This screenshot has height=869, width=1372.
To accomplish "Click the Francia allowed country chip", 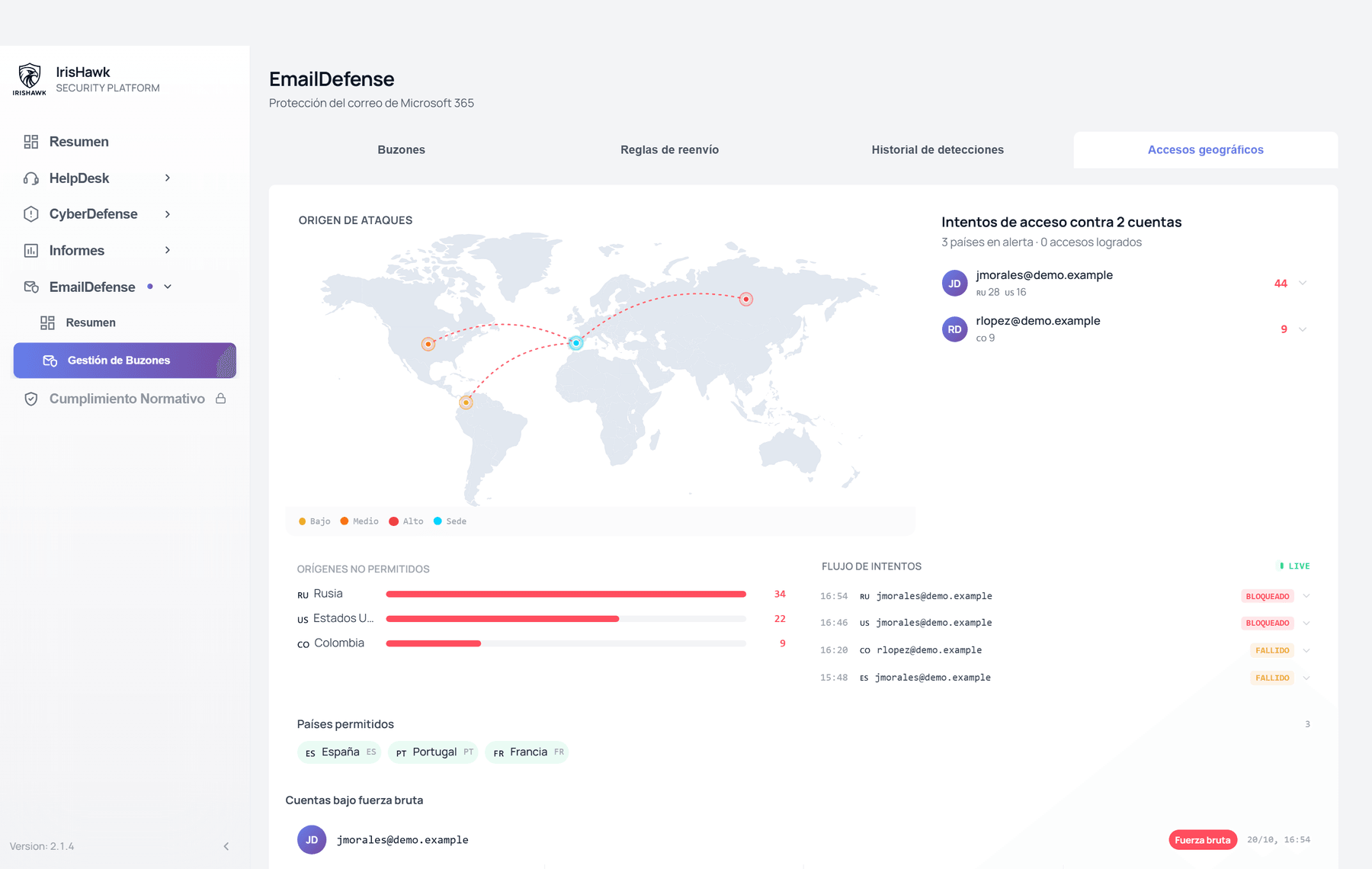I will [527, 752].
